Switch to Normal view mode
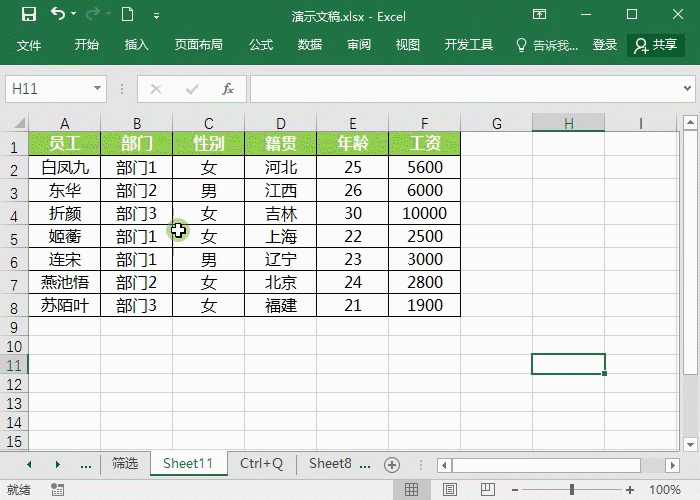 [x=410, y=490]
